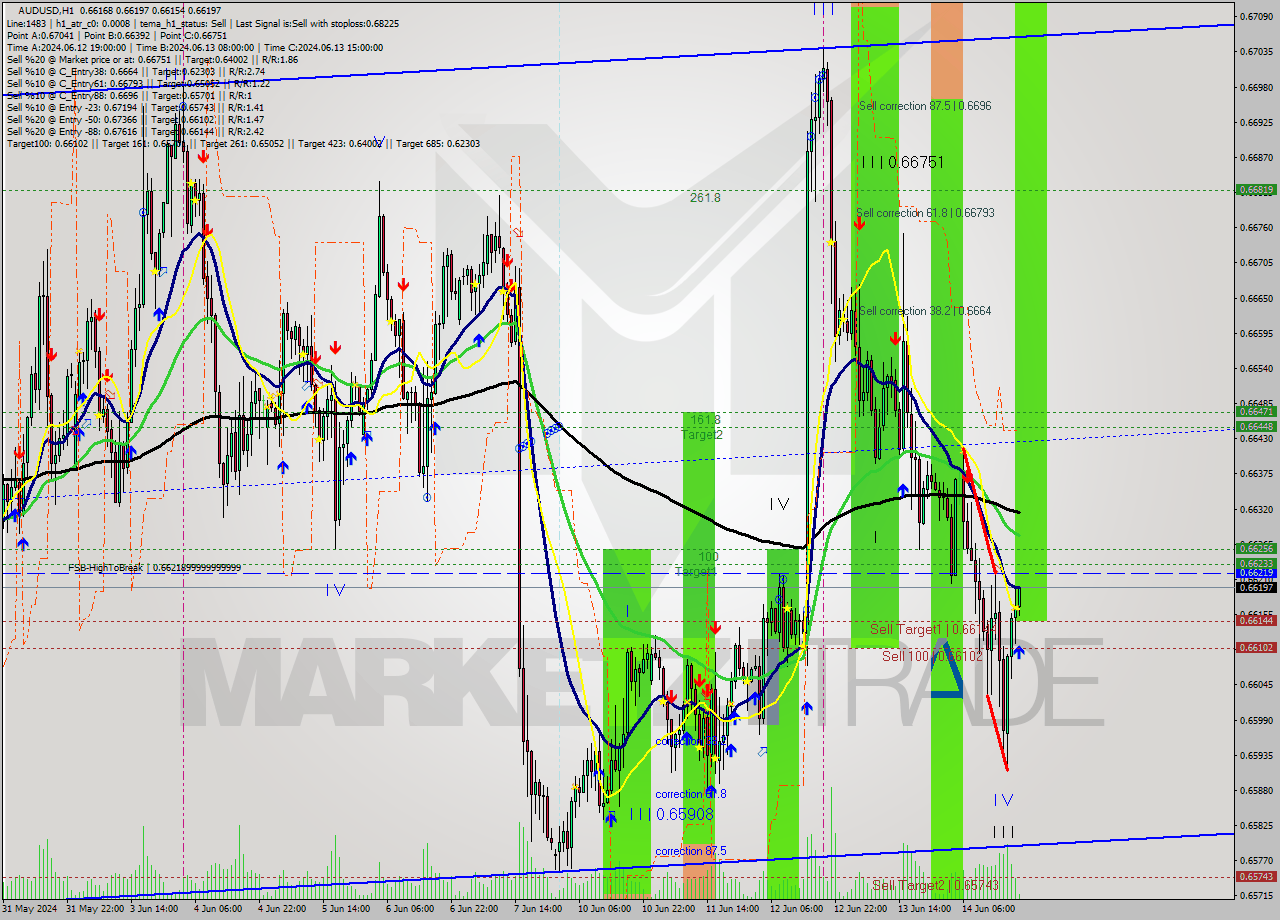The image size is (1280, 920).
Task: Click the 0.65825 price axis label
Action: point(1257,825)
